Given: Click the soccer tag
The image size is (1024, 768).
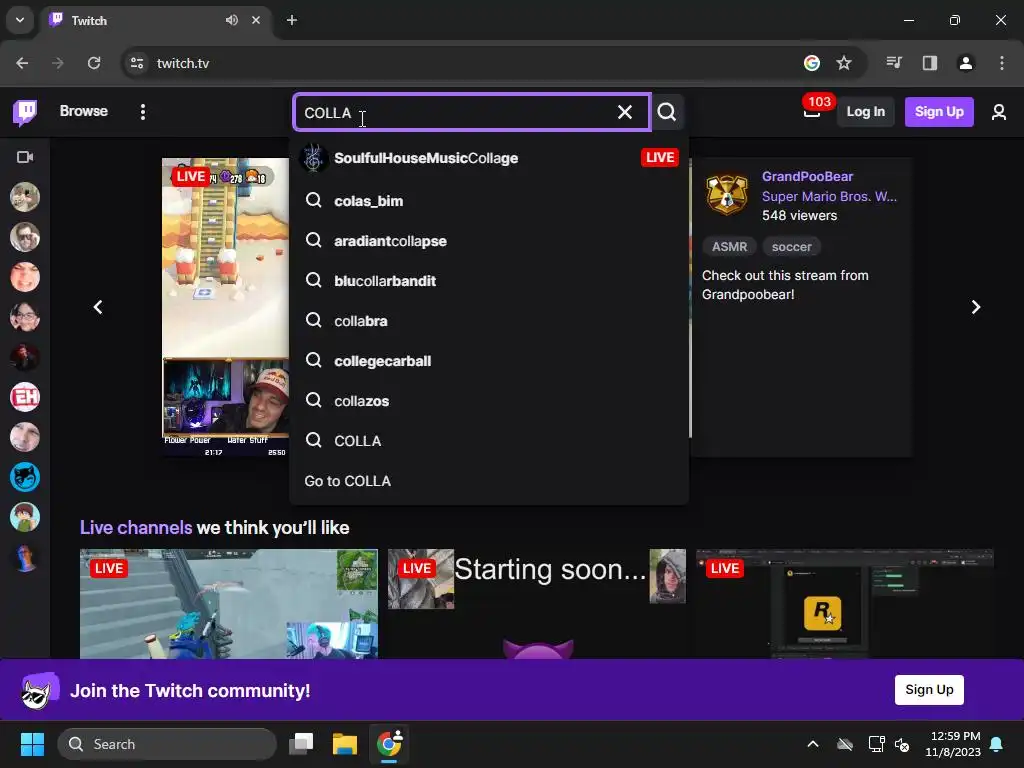Looking at the screenshot, I should (792, 247).
